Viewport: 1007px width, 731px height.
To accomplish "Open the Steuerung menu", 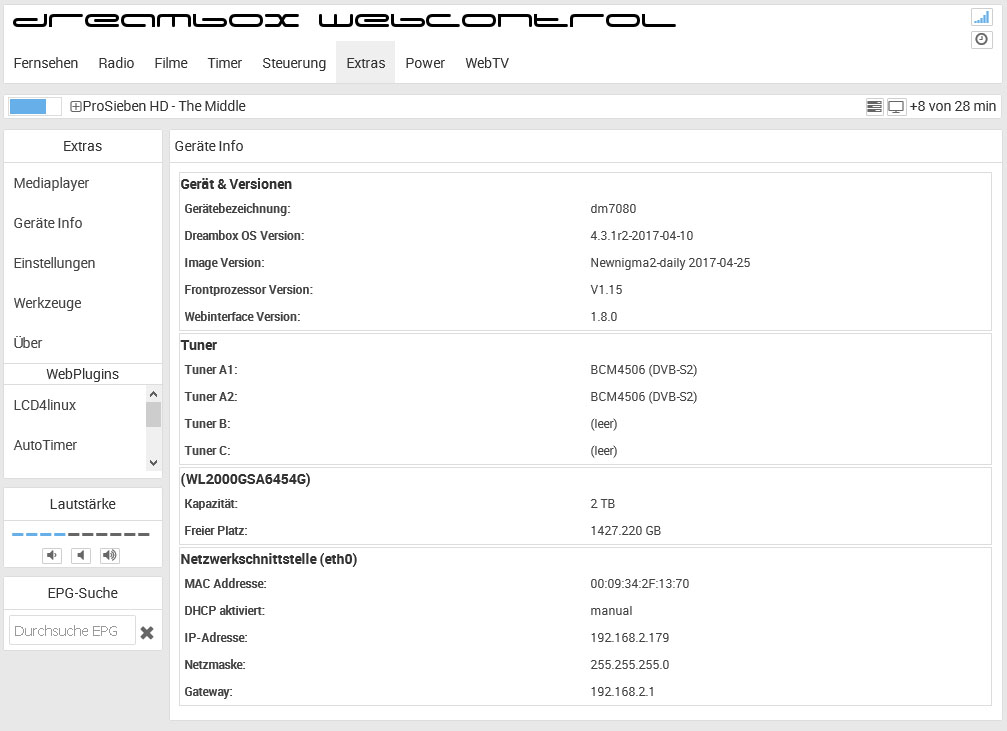I will [294, 63].
